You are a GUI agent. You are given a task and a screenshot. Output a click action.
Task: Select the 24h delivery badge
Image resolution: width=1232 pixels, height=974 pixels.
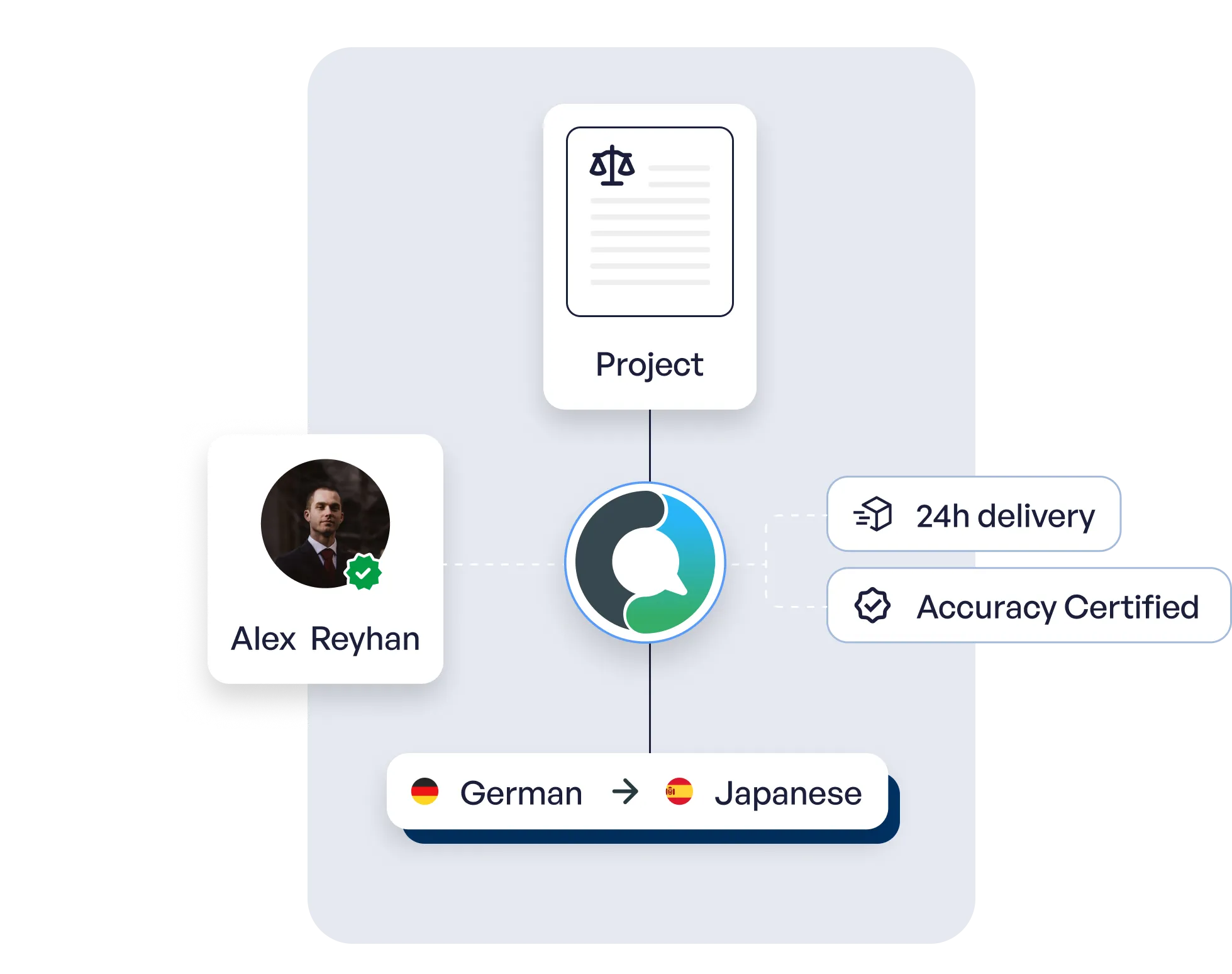[x=973, y=514]
